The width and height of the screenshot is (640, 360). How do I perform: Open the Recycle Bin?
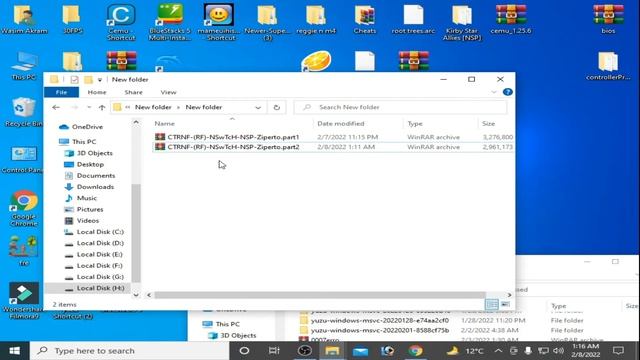pos(23,112)
